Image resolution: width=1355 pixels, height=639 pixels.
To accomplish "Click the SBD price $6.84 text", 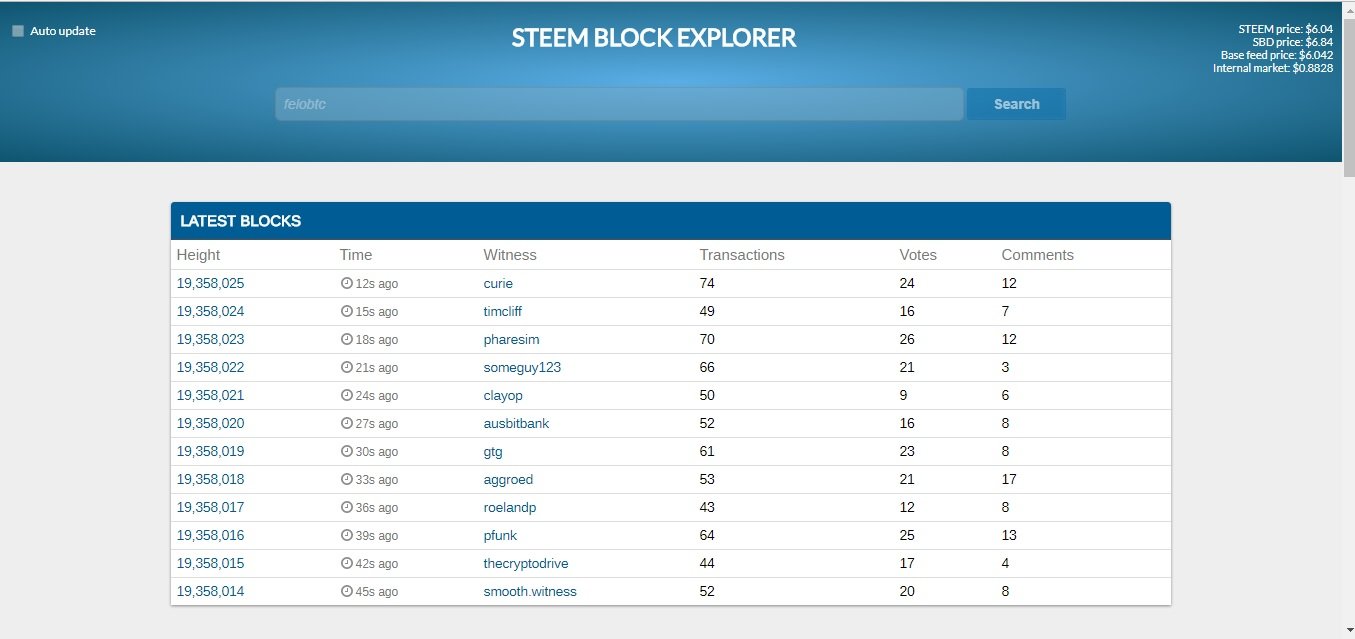I will (1292, 42).
